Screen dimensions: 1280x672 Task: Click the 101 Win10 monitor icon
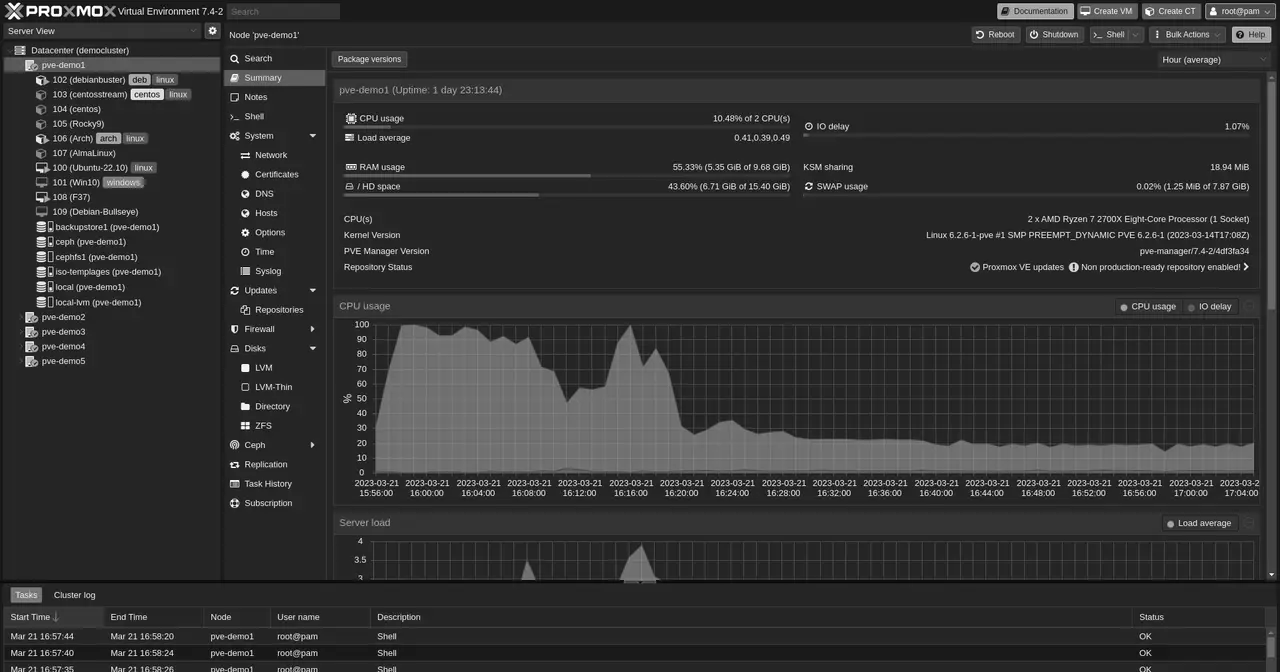point(42,183)
